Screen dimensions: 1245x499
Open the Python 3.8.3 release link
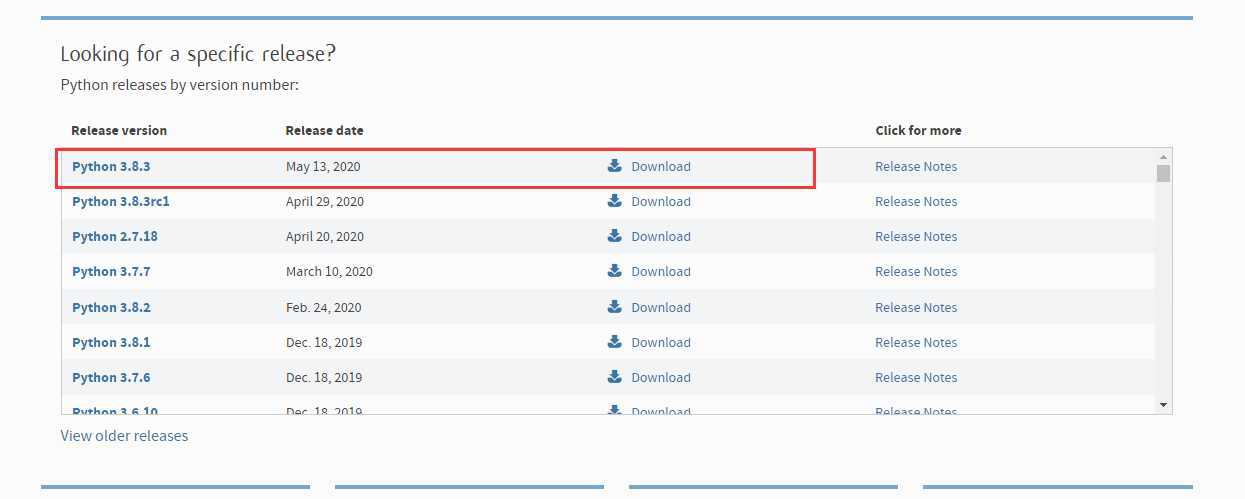click(x=111, y=167)
